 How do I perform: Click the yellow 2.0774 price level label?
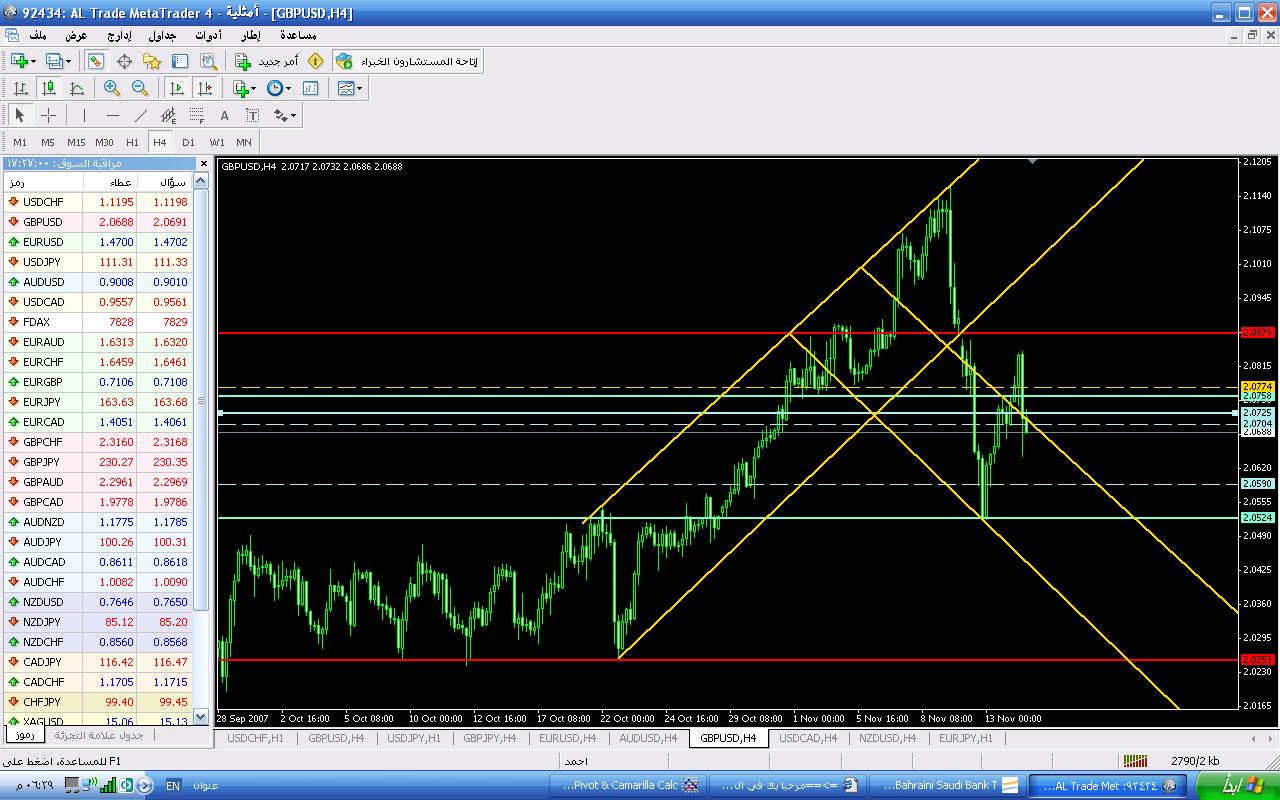click(x=1257, y=386)
